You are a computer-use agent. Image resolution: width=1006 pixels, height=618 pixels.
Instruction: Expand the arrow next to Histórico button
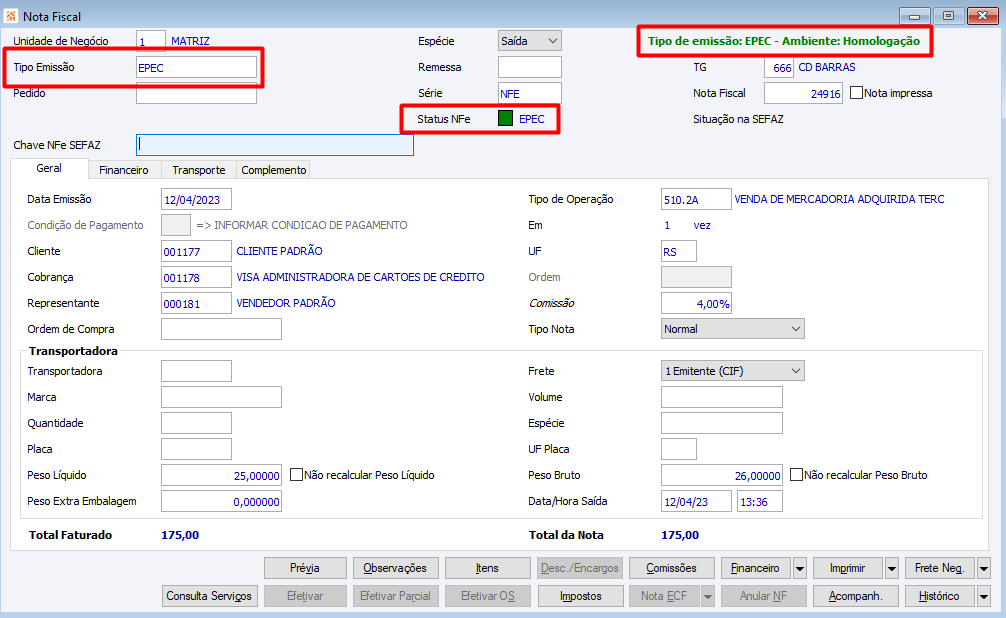[984, 596]
